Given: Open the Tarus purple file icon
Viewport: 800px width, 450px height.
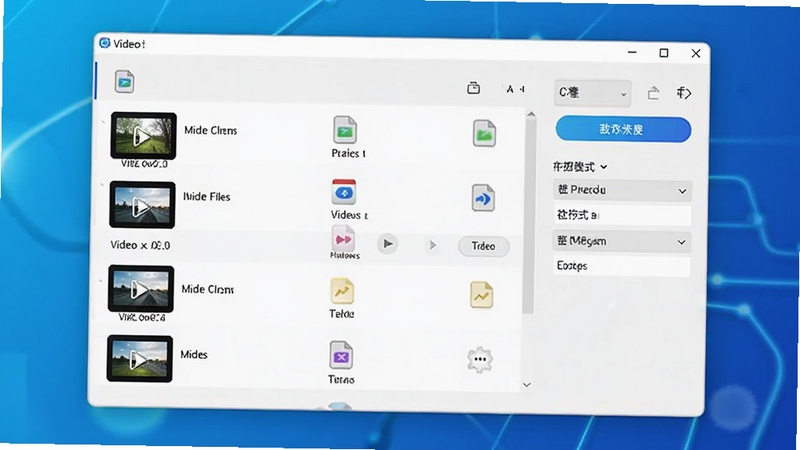Looking at the screenshot, I should tap(341, 356).
